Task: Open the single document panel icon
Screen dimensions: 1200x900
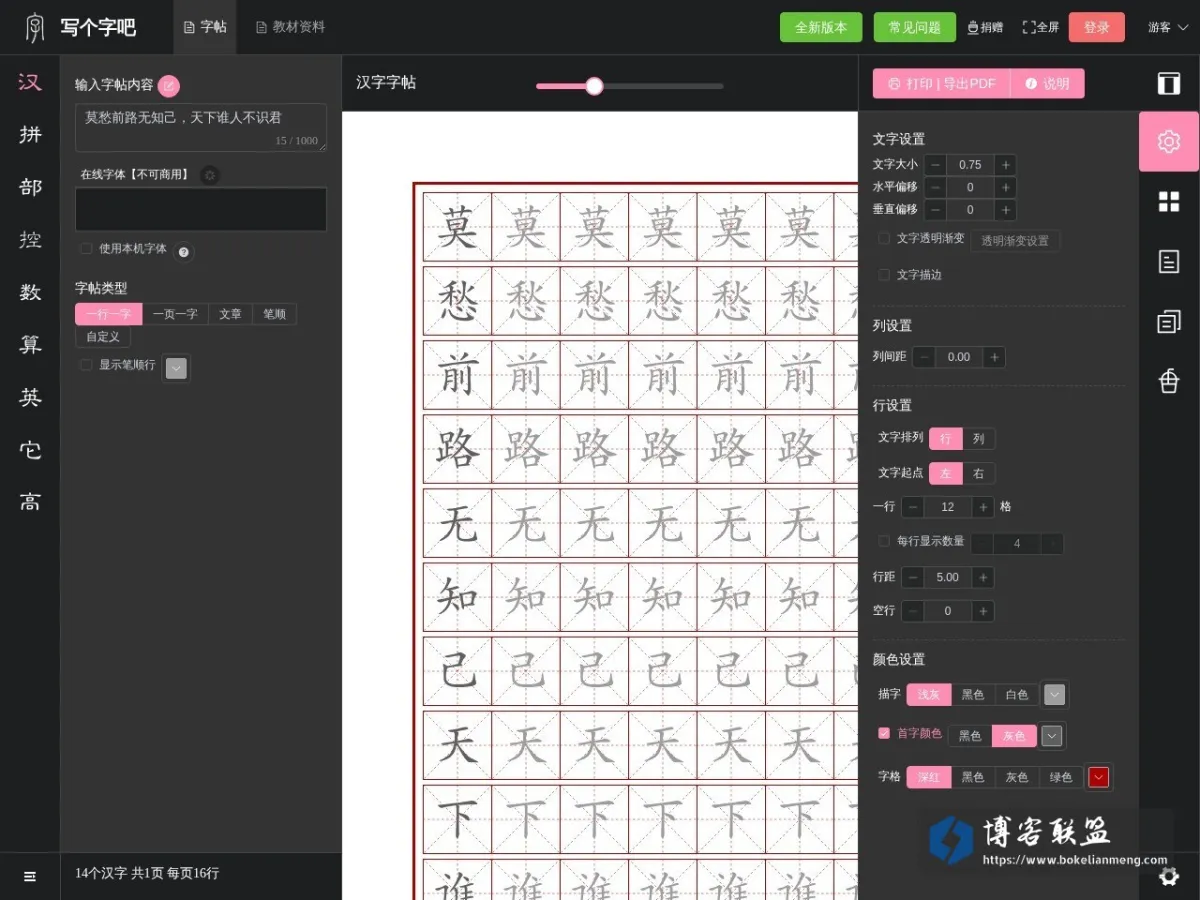Action: pyautogui.click(x=1169, y=262)
